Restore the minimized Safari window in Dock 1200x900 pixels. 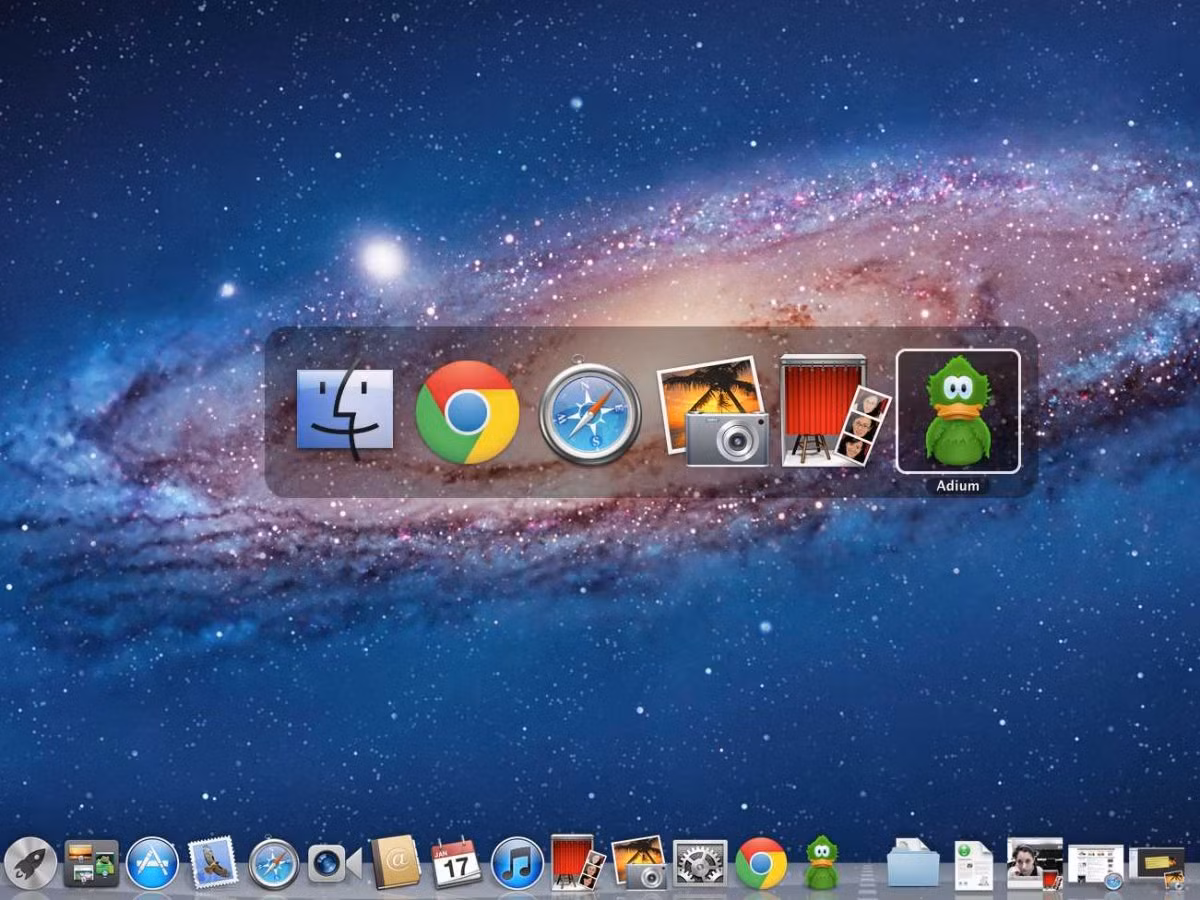tap(1096, 866)
